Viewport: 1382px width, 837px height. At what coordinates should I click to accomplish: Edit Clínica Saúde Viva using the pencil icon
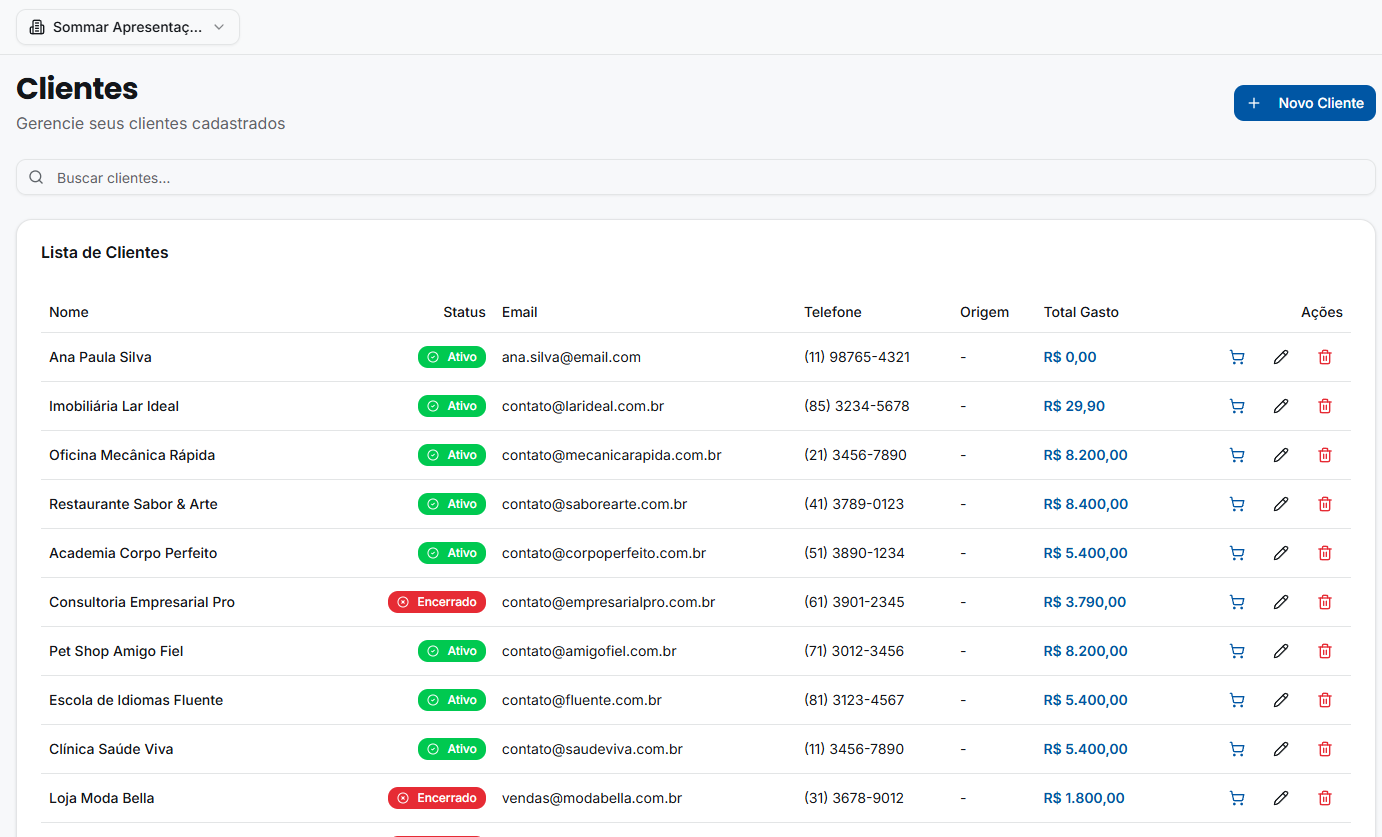(x=1281, y=748)
